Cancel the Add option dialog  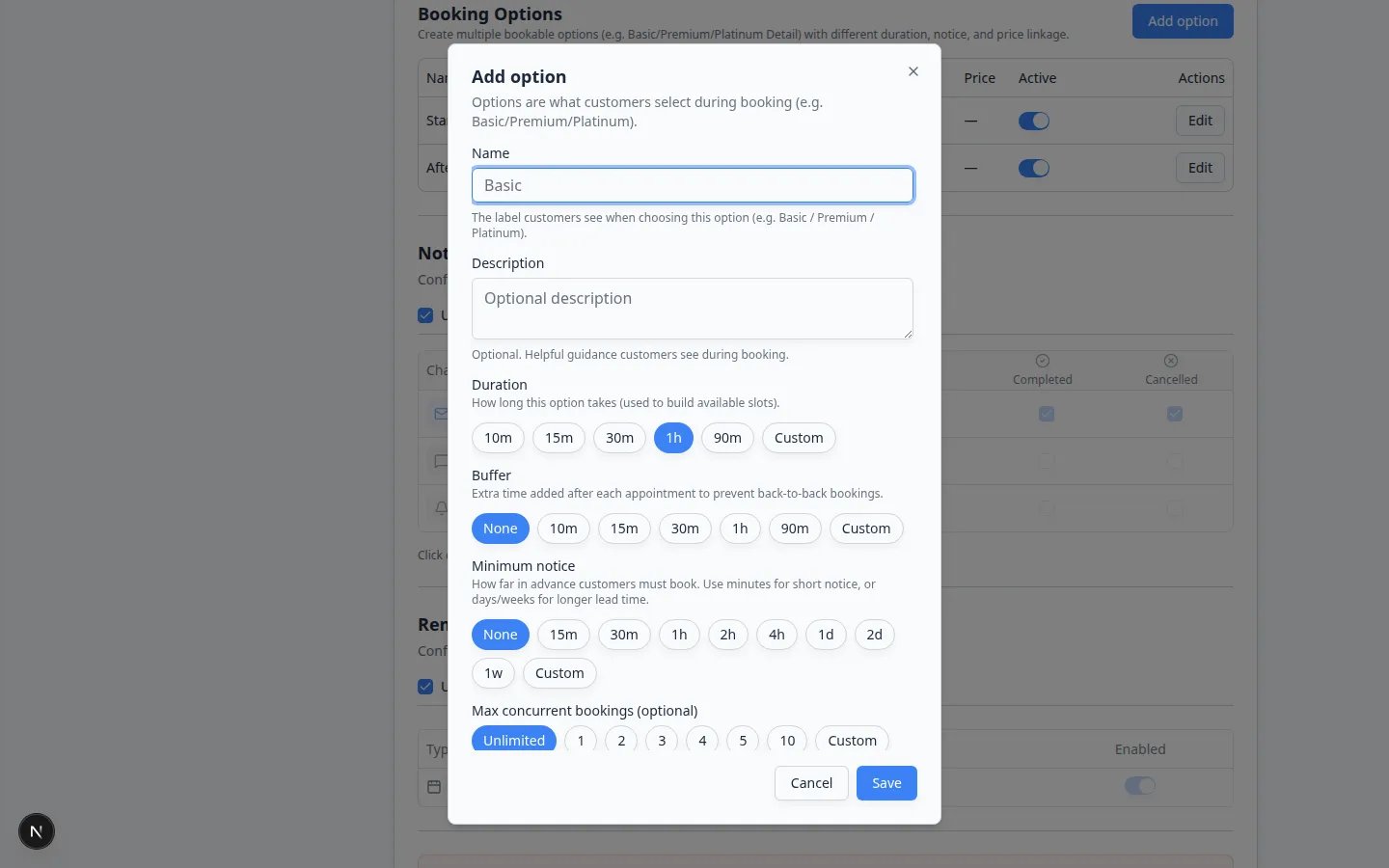[x=811, y=783]
